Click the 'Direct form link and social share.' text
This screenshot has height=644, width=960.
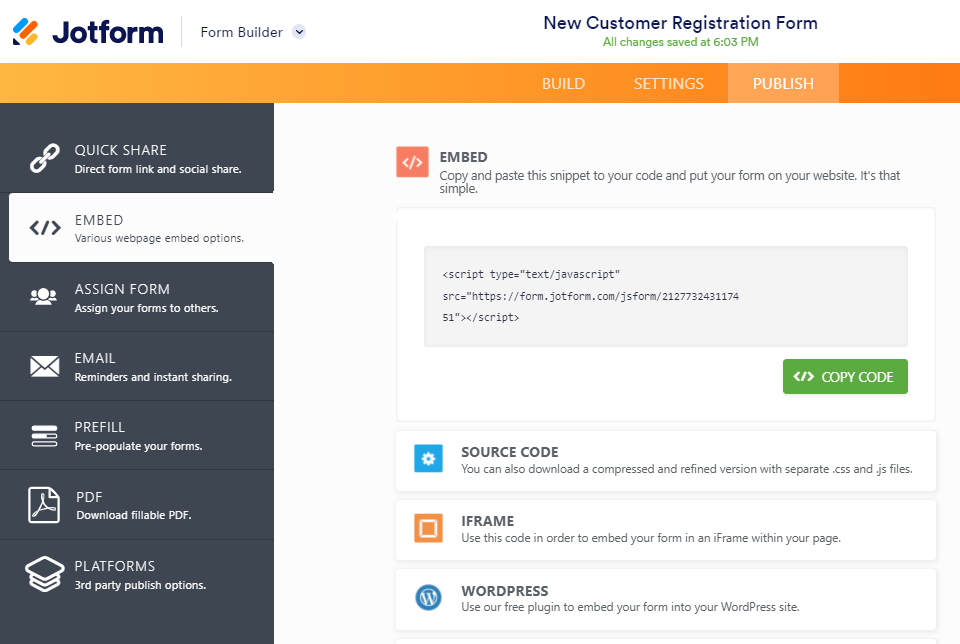point(158,169)
